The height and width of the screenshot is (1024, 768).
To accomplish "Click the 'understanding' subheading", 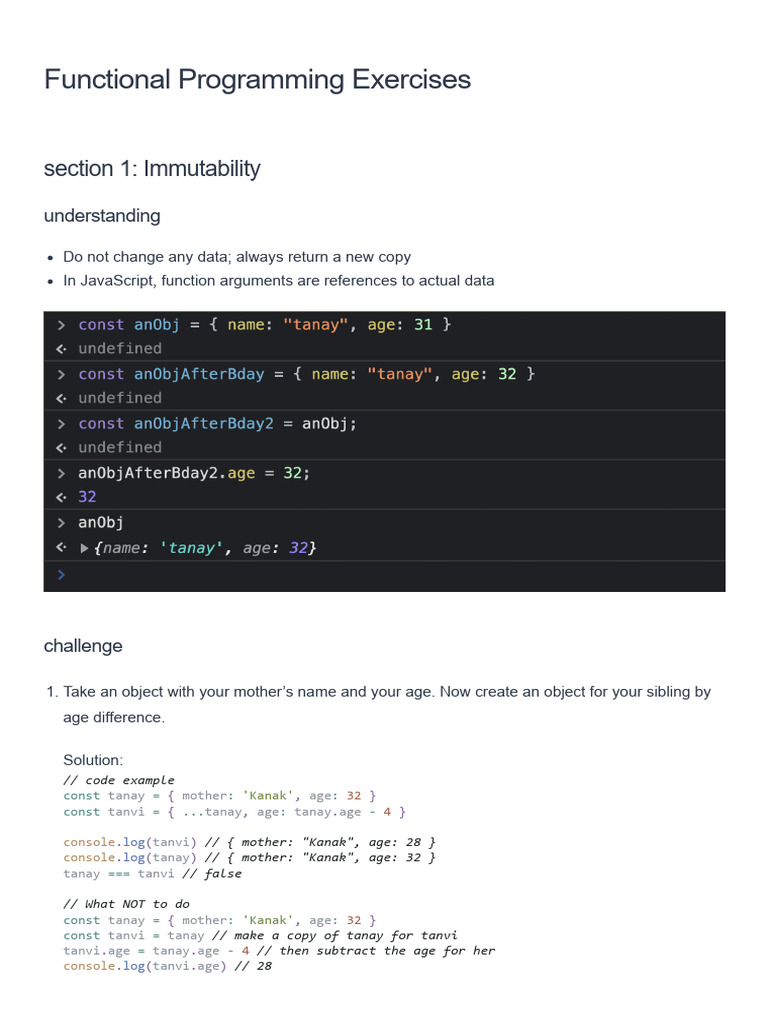I will 102,215.
